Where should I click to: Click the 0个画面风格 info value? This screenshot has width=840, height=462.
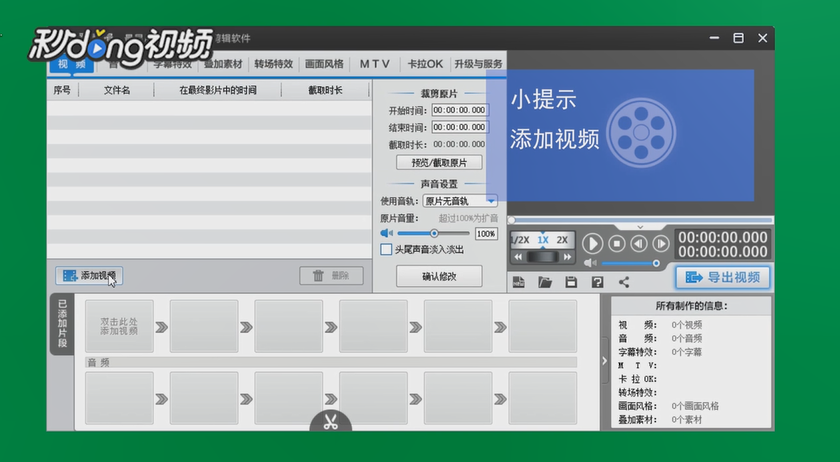695,406
